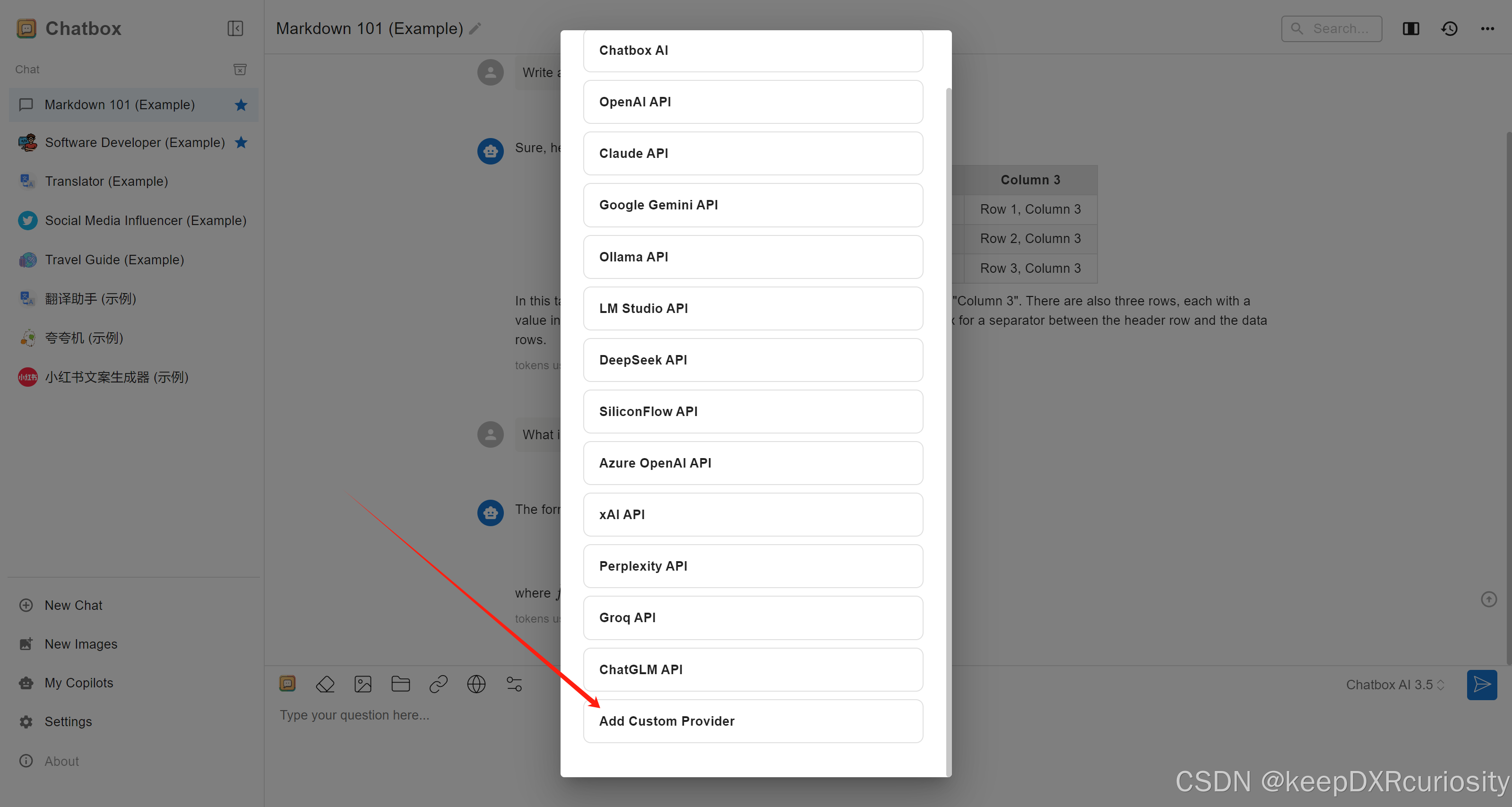The height and width of the screenshot is (807, 1512).
Task: Unstar the Markdown 101 (Example) chat
Action: click(241, 105)
